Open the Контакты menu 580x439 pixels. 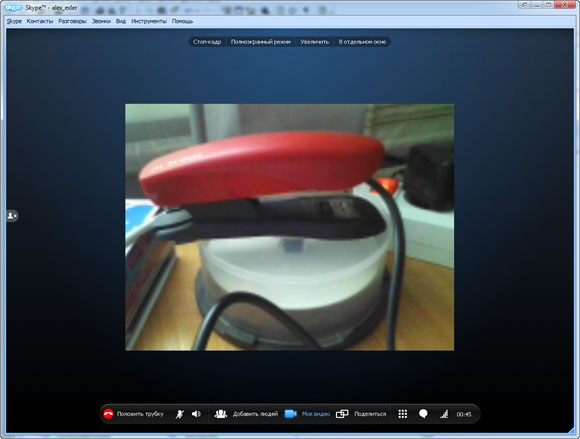pos(40,21)
